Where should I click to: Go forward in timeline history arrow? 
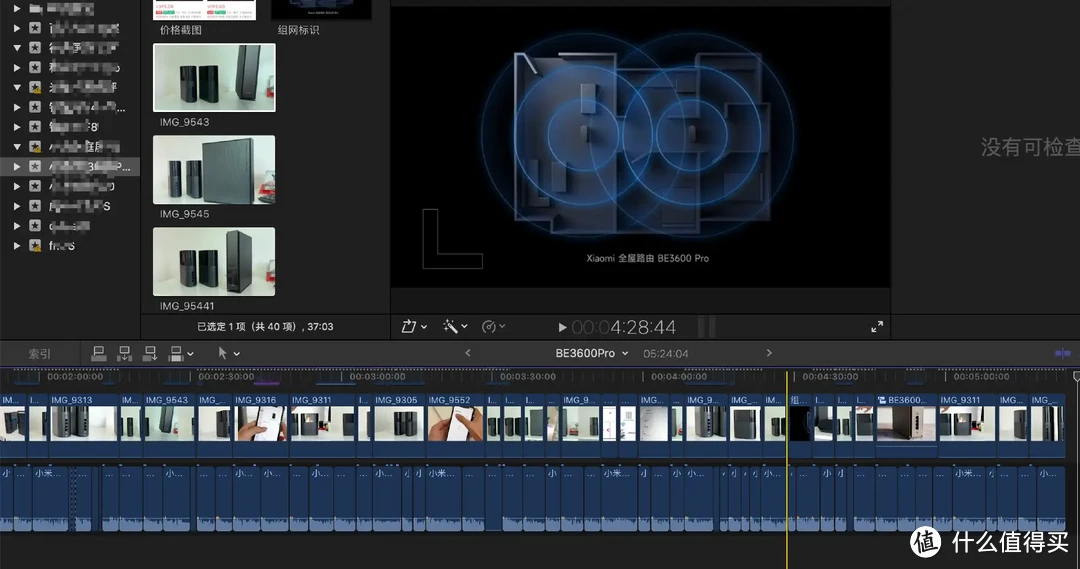[769, 353]
